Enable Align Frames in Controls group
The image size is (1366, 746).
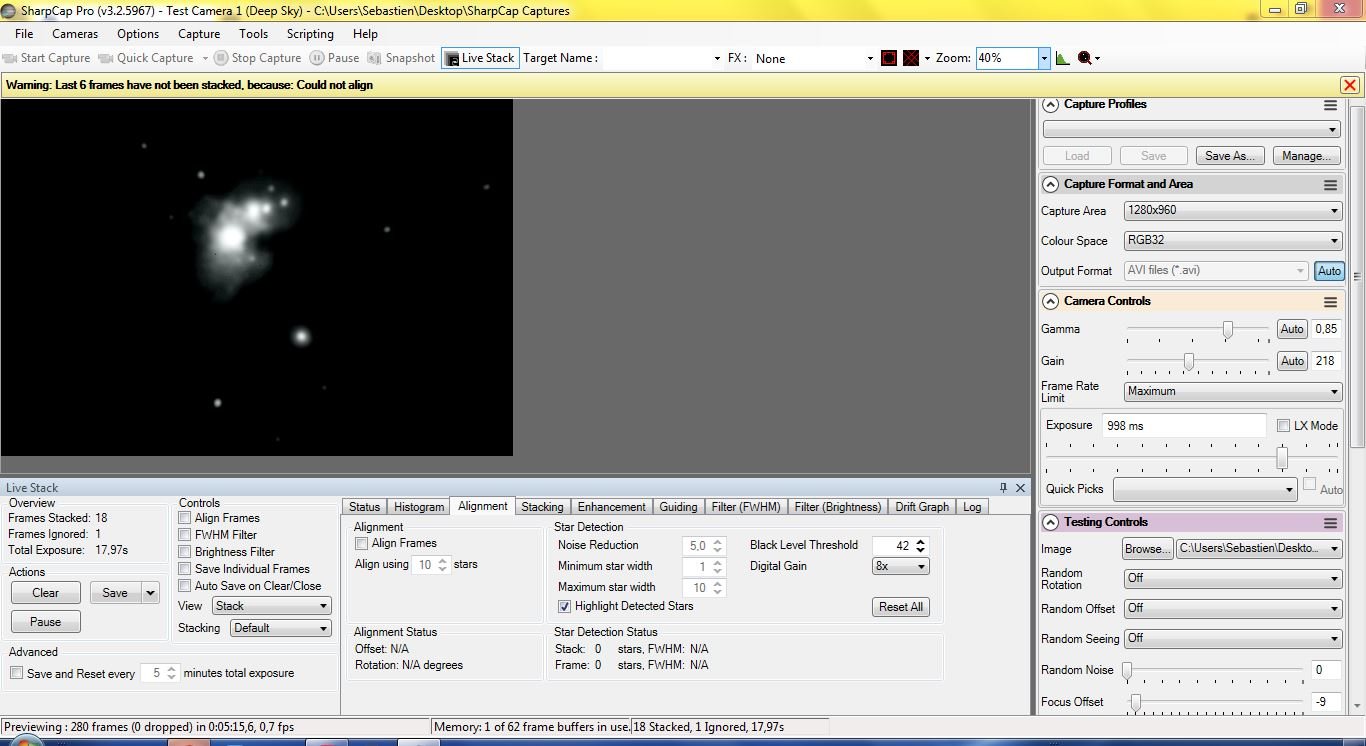click(185, 518)
